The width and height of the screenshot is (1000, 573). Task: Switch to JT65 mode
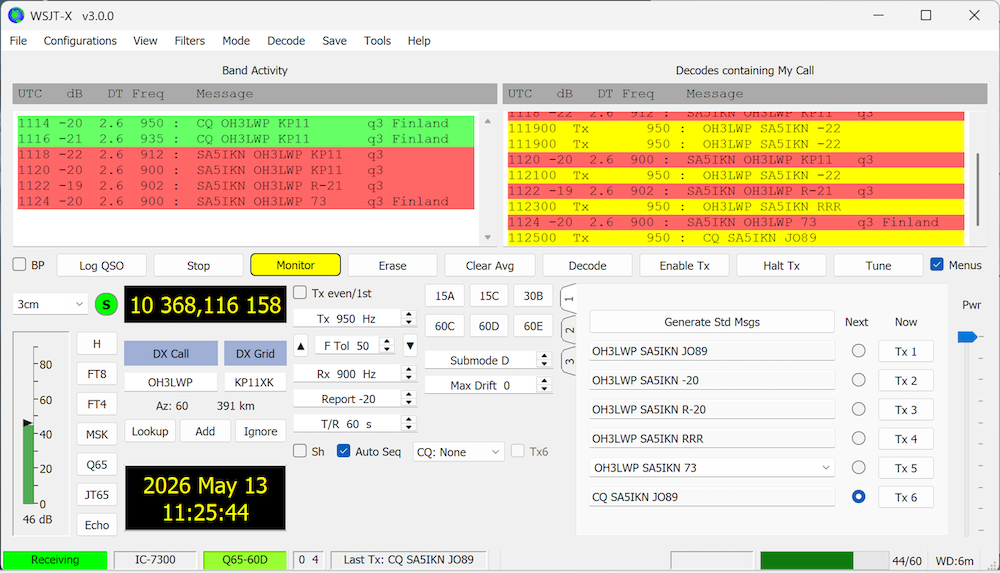pyautogui.click(x=97, y=495)
